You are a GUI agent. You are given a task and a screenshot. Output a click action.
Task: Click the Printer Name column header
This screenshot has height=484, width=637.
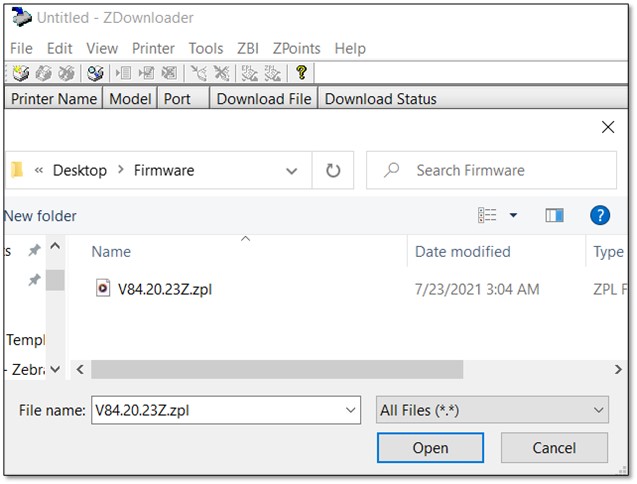[x=54, y=99]
